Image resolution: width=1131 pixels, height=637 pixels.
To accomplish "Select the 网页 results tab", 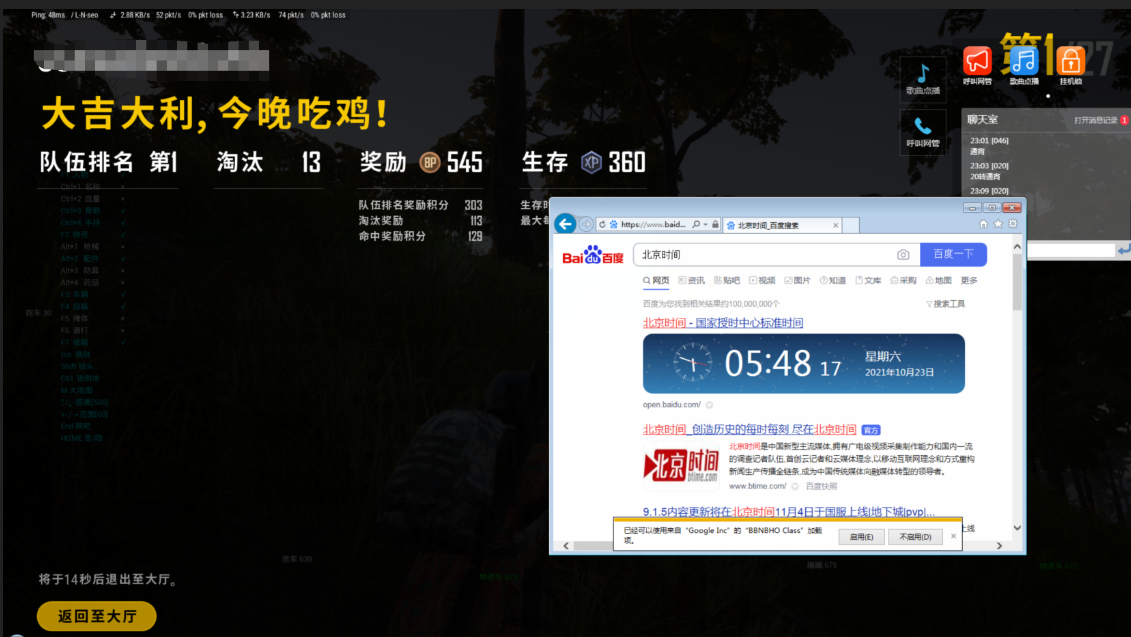I will tap(656, 281).
